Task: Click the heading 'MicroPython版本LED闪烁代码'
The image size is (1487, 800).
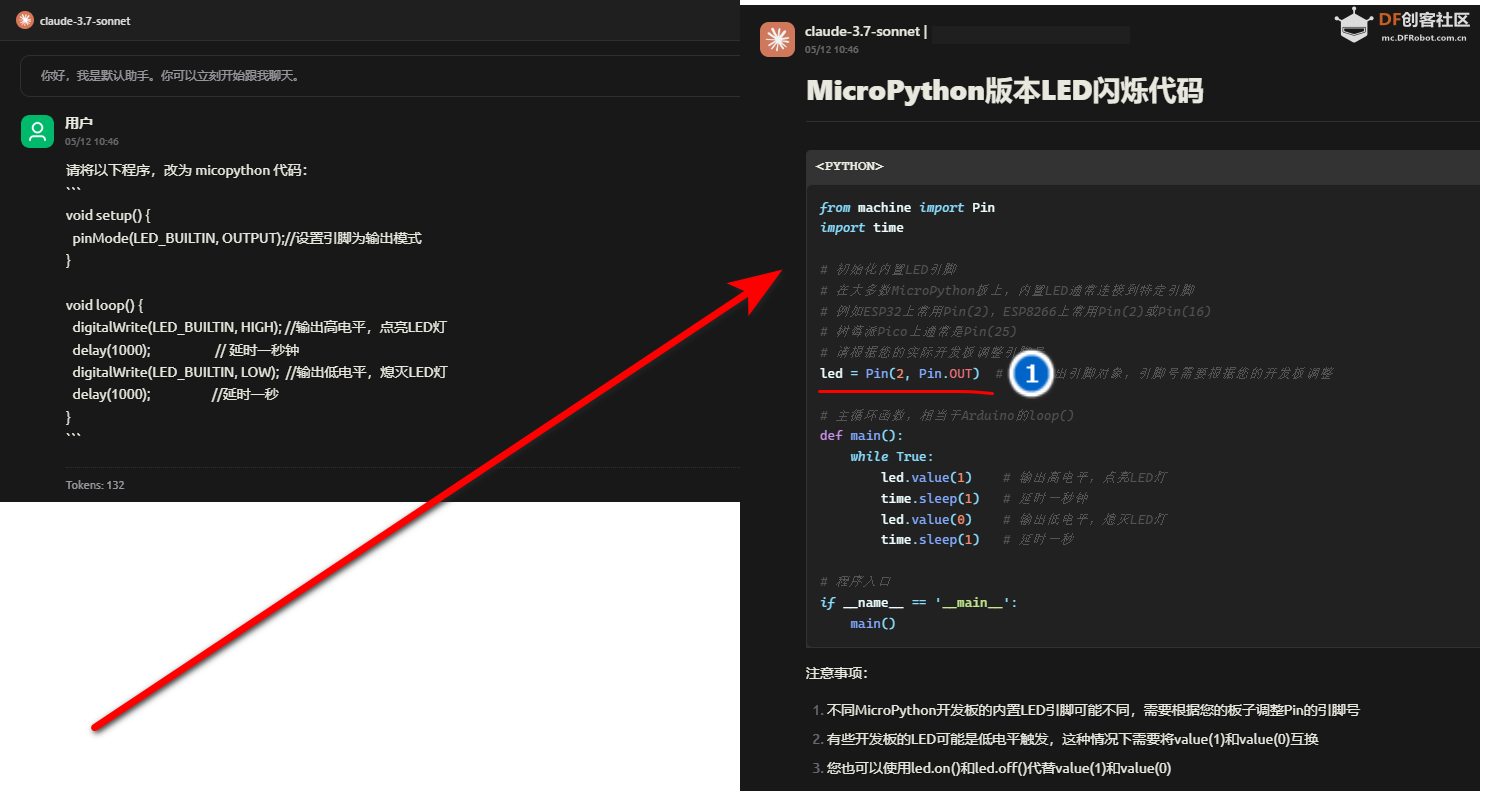Action: (x=1004, y=91)
